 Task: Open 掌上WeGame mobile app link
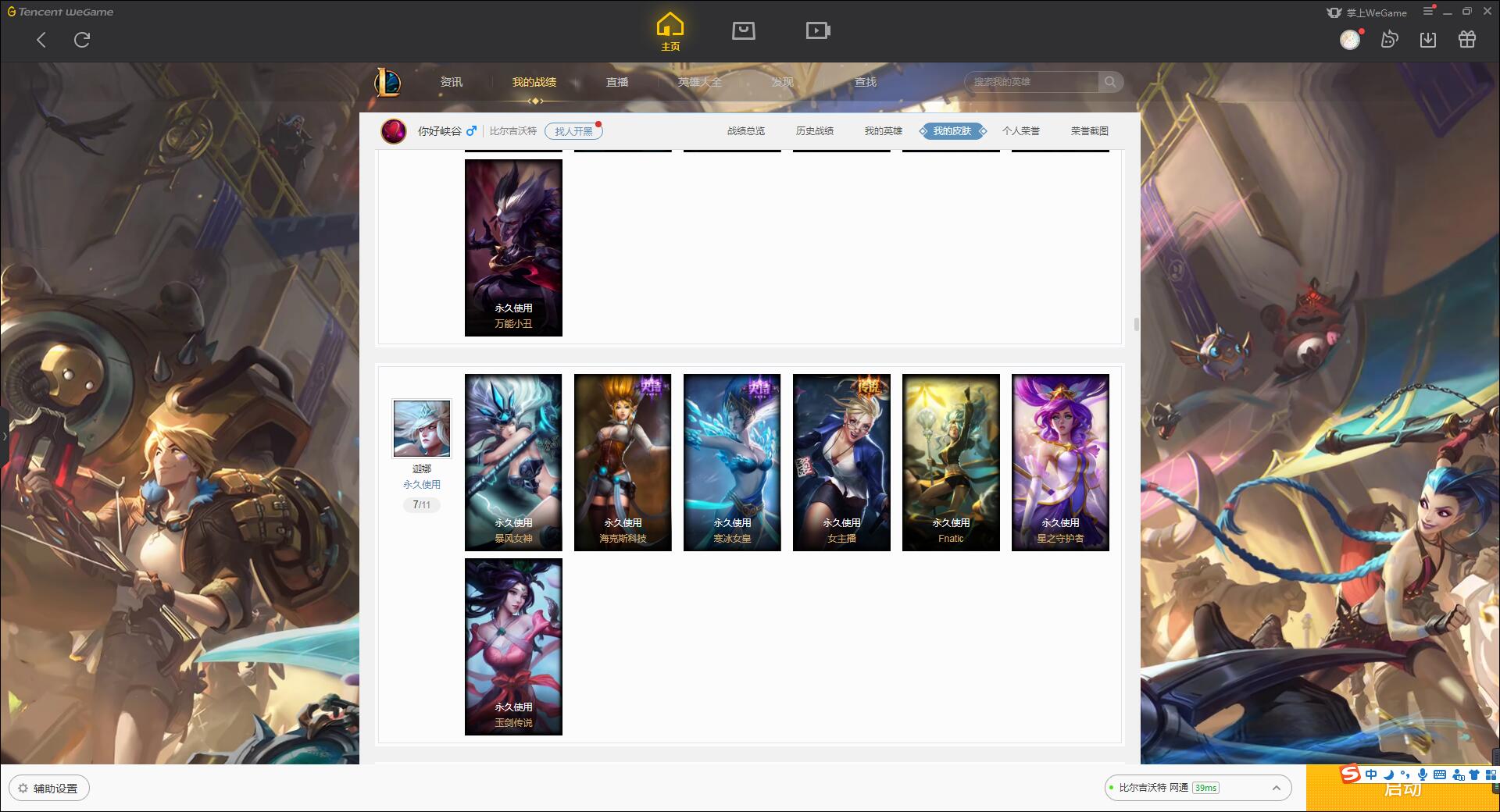[x=1366, y=12]
